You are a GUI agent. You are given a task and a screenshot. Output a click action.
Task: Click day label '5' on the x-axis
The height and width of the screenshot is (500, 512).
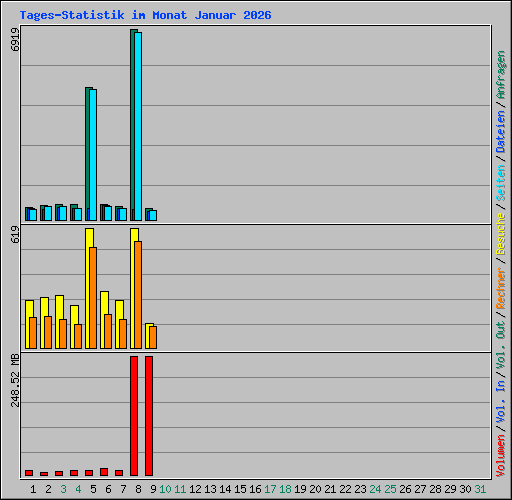[93, 489]
